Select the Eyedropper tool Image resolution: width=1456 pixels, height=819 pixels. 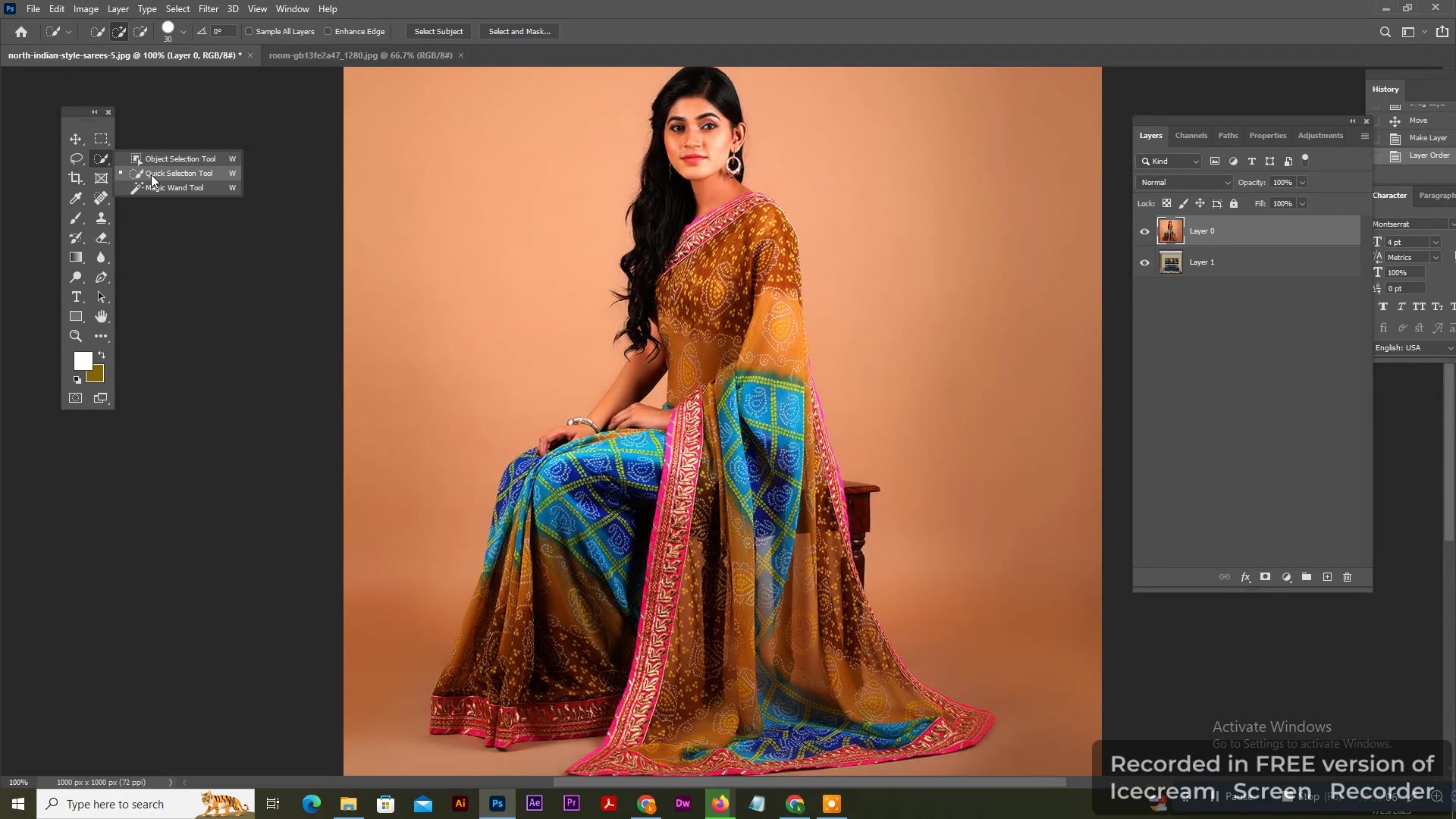point(76,198)
